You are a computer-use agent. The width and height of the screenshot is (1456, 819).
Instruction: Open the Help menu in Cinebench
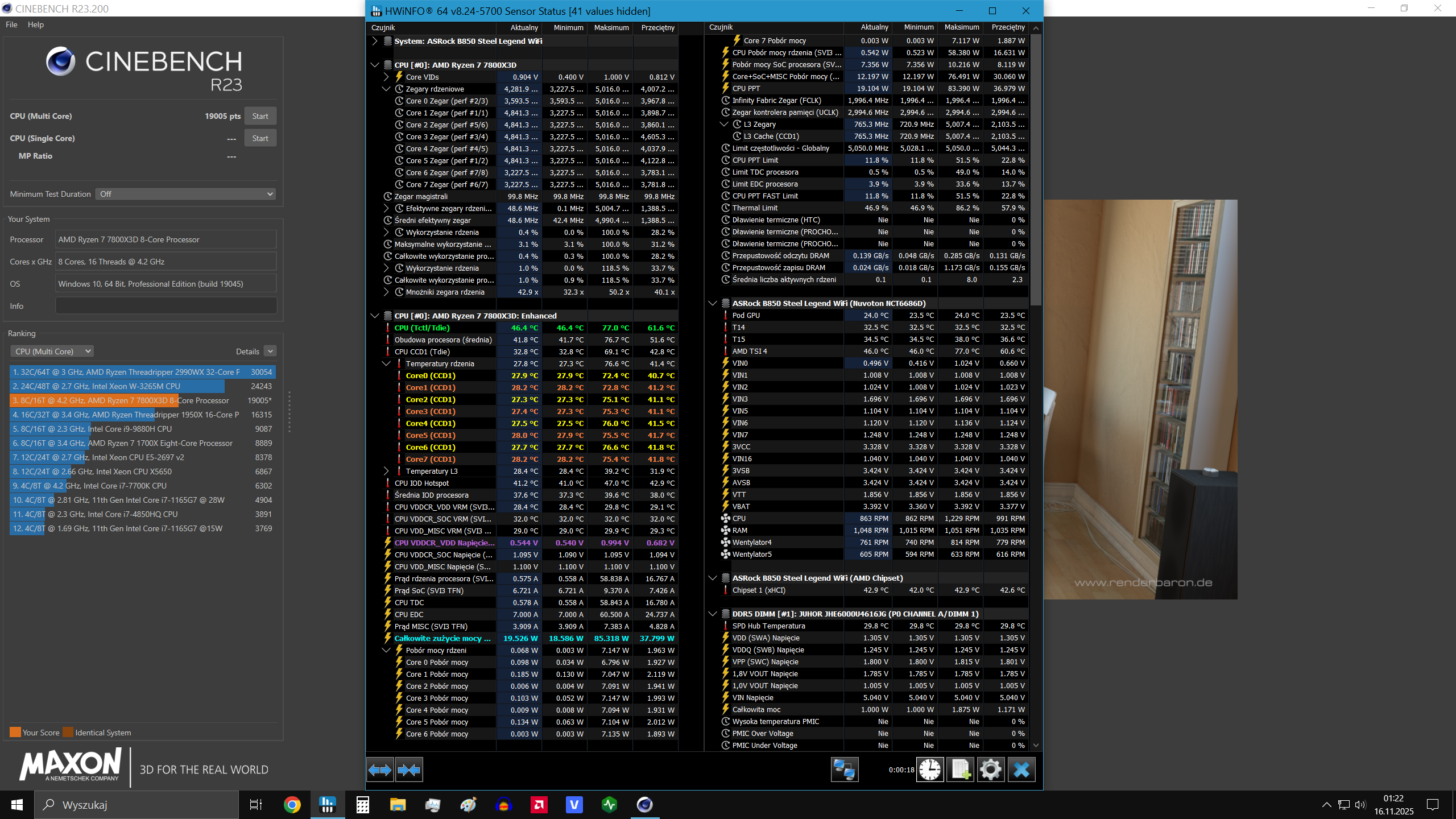coord(35,24)
